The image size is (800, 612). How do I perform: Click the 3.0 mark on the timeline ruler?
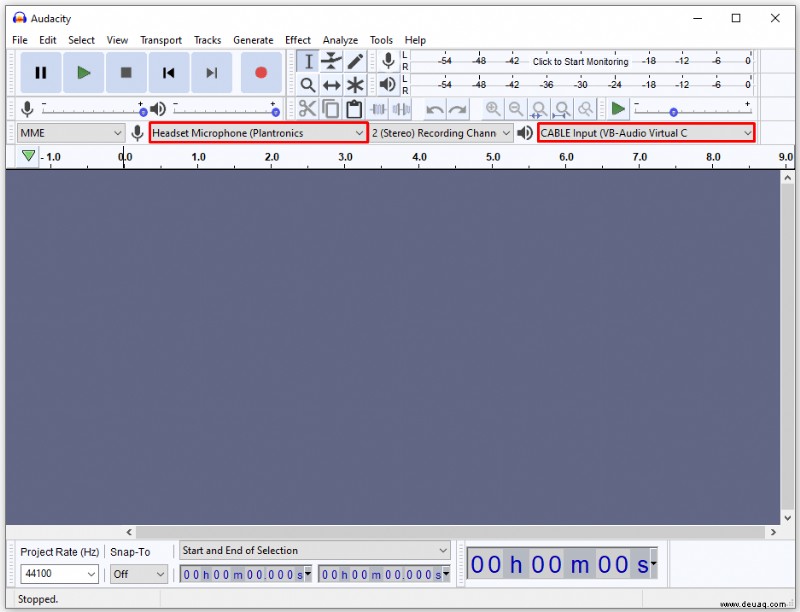pos(345,157)
